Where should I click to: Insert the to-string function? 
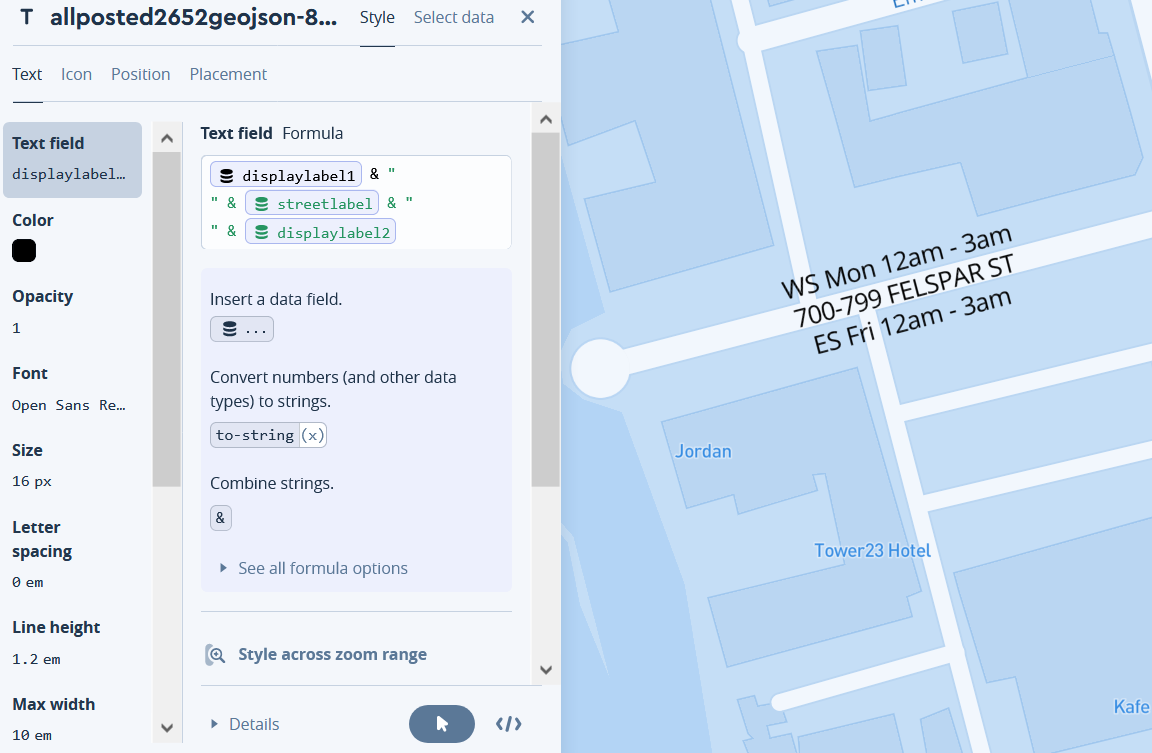pos(268,435)
